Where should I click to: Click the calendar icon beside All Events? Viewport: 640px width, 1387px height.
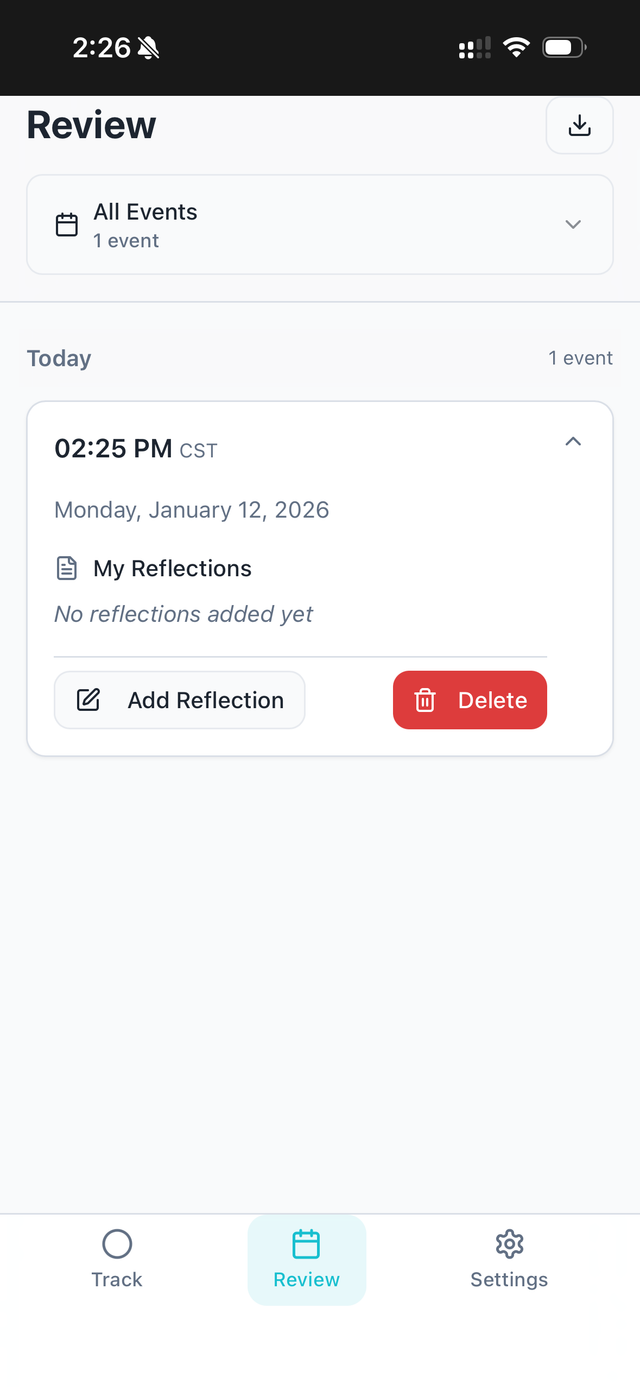coord(67,225)
